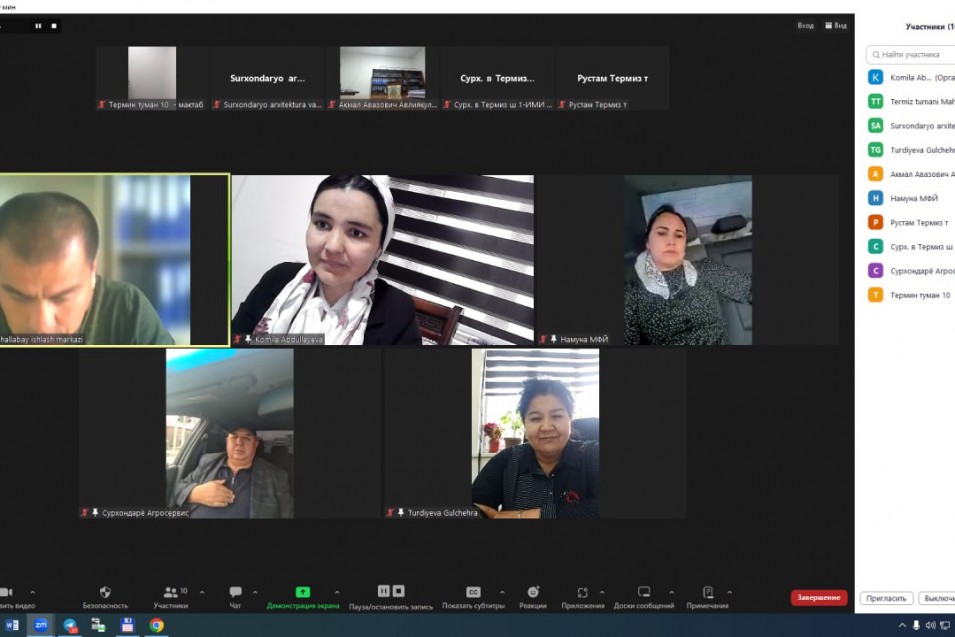Click the volume icon in system tray
Screen dimensions: 955x637
point(930,625)
